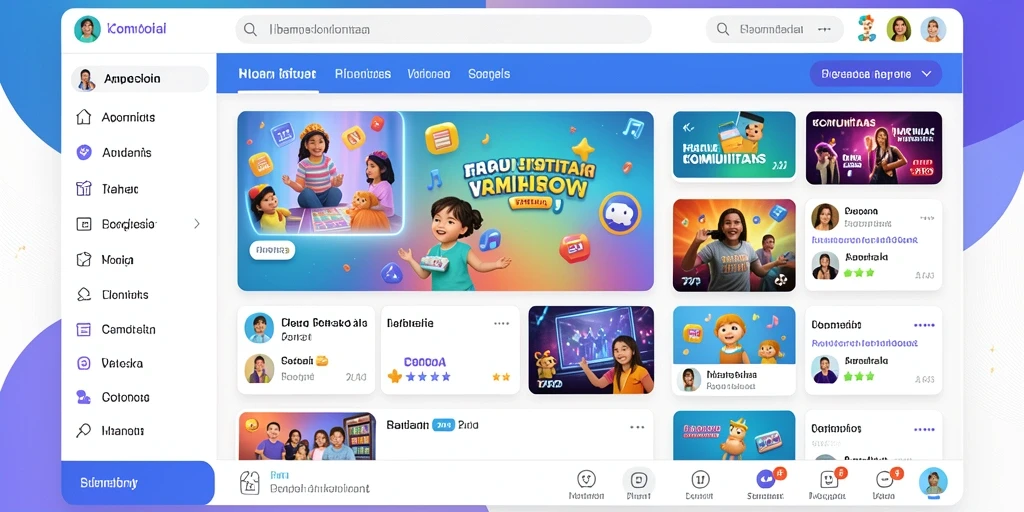Open purple dots menu on Dorimoitos card
Viewport: 1024px width, 512px height.
(924, 430)
